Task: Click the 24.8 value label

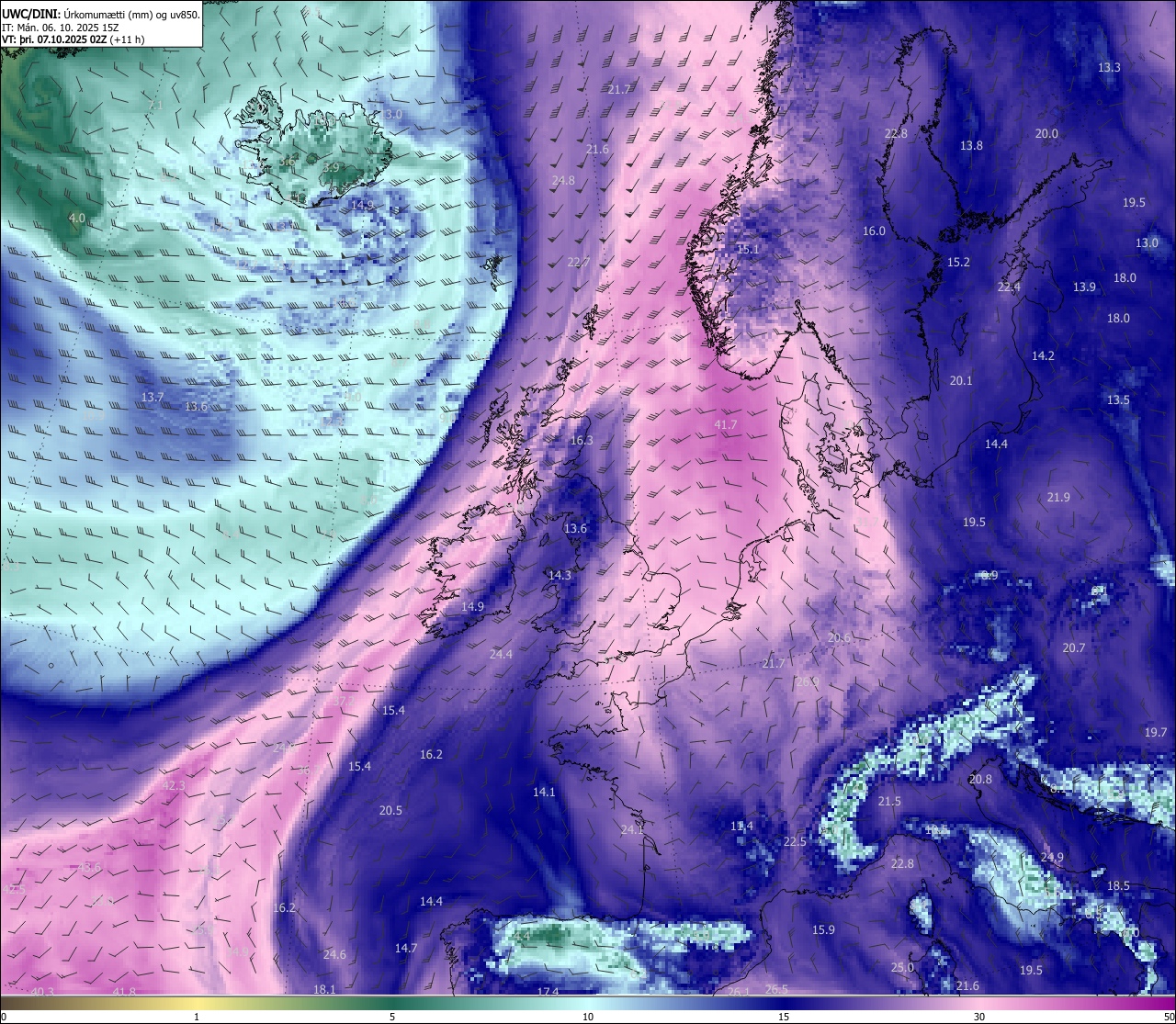Action: coord(563,180)
